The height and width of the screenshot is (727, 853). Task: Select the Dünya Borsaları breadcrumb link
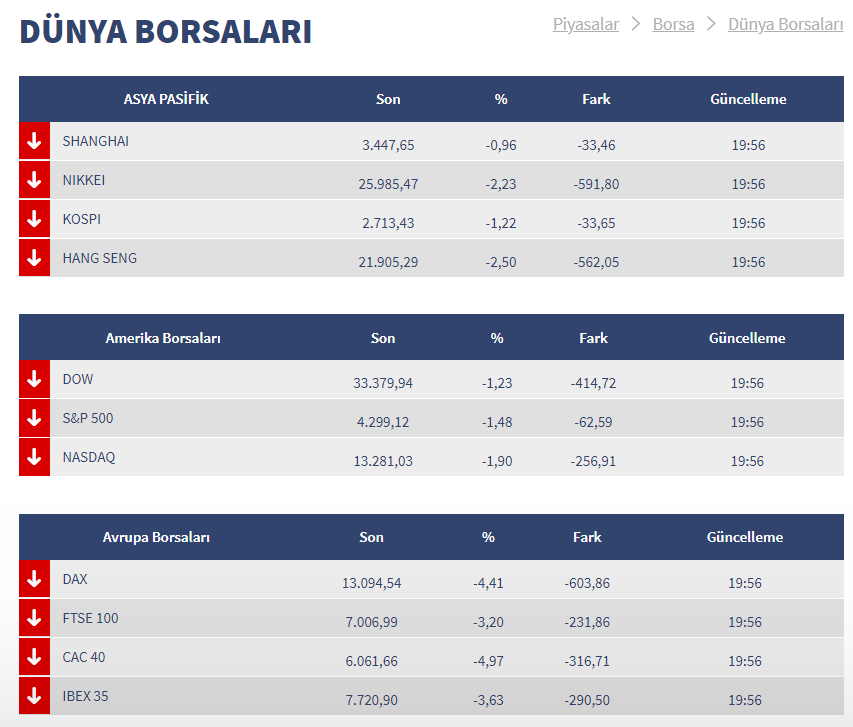pos(785,24)
